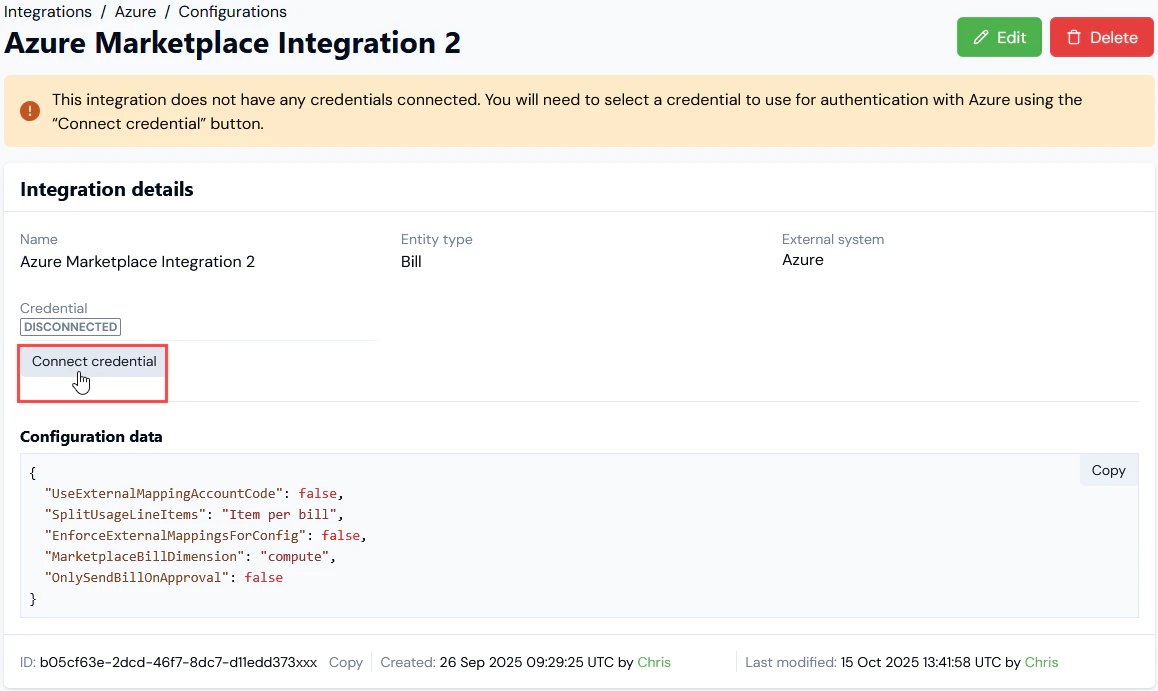Open the Configurations breadcrumb
The width and height of the screenshot is (1158, 691).
tap(233, 12)
